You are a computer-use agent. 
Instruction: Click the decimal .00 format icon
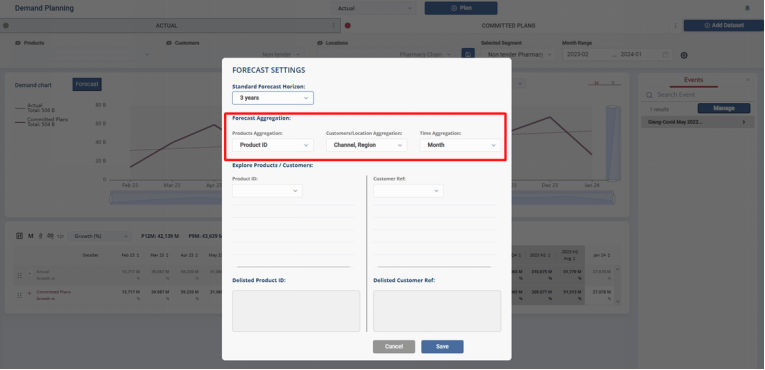[x=50, y=236]
